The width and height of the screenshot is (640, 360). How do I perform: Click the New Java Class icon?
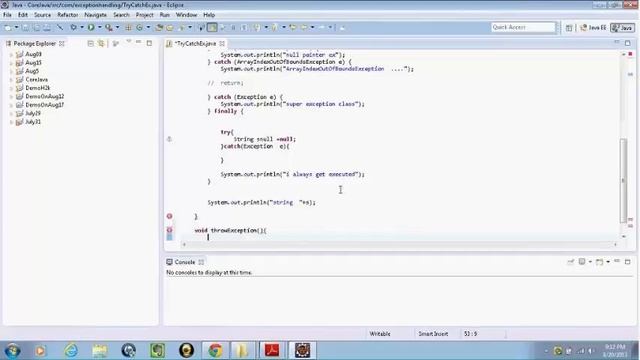tap(140, 27)
